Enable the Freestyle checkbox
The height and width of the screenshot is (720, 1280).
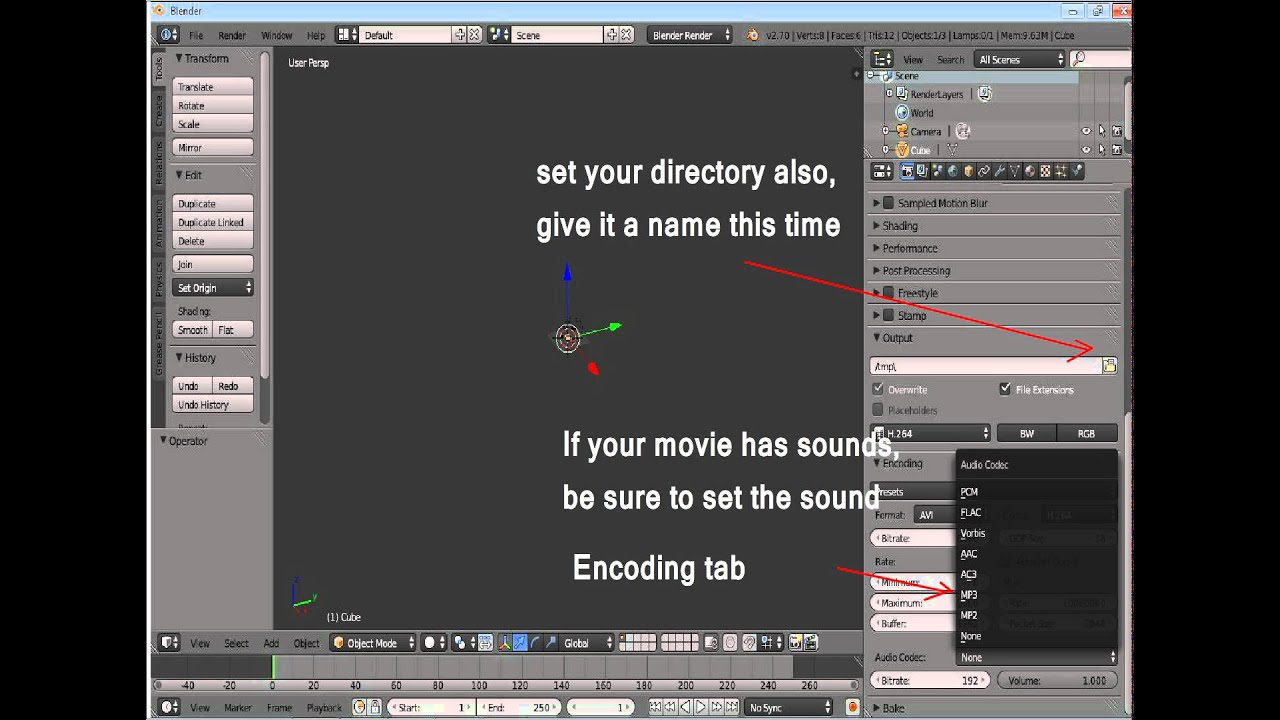pyautogui.click(x=888, y=293)
